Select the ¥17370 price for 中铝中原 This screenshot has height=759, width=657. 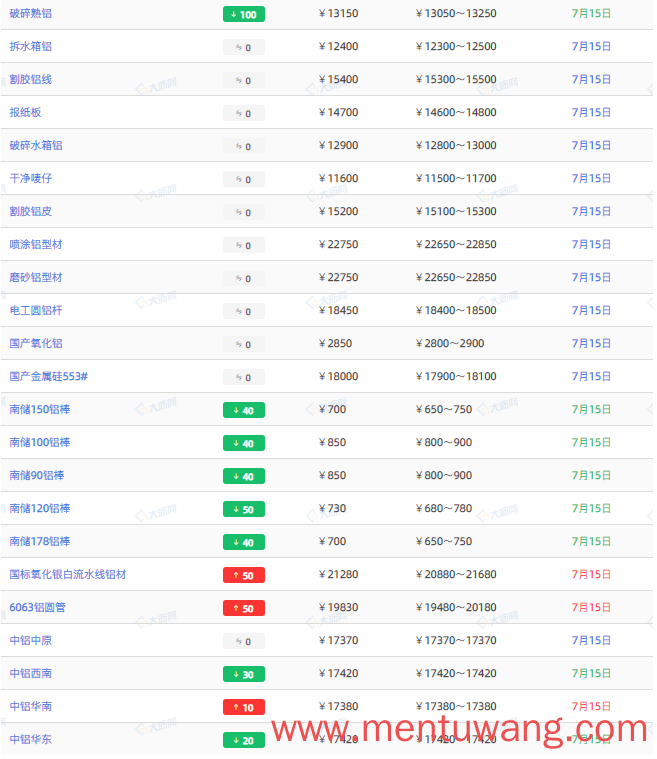click(x=338, y=640)
